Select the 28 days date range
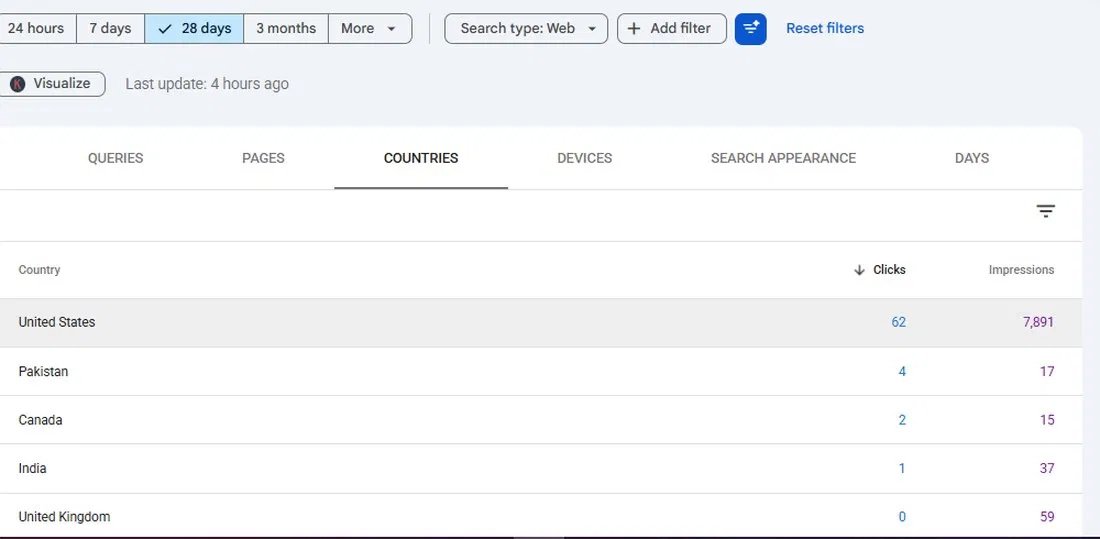This screenshot has width=1100, height=539. (194, 28)
